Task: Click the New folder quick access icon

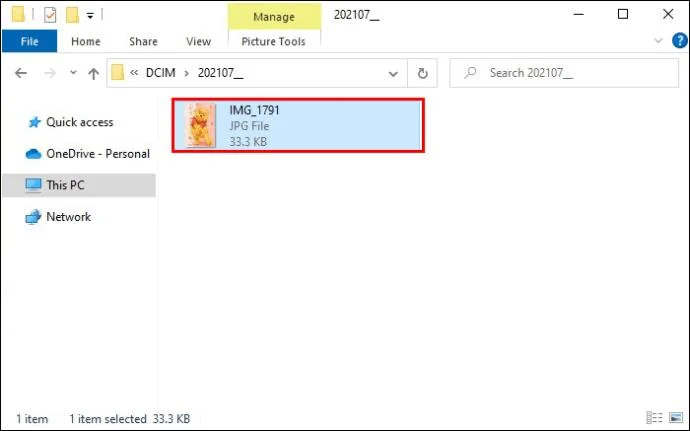Action: [72, 15]
